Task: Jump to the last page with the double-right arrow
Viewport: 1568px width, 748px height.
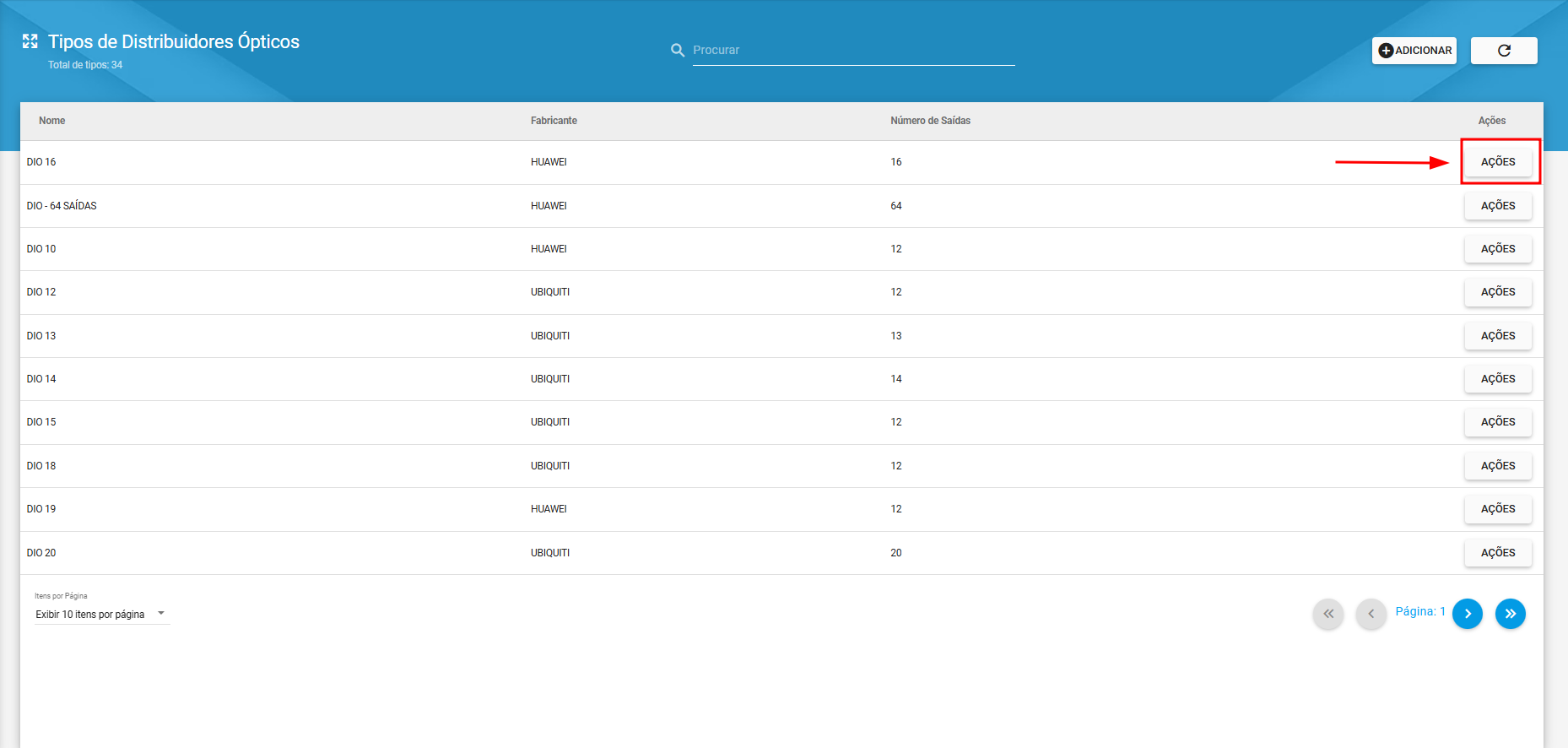Action: point(1511,614)
